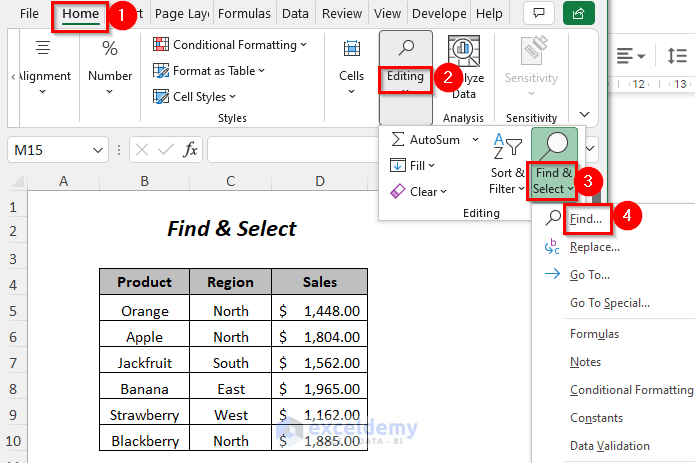Choose Replace... from the menu

[594, 247]
